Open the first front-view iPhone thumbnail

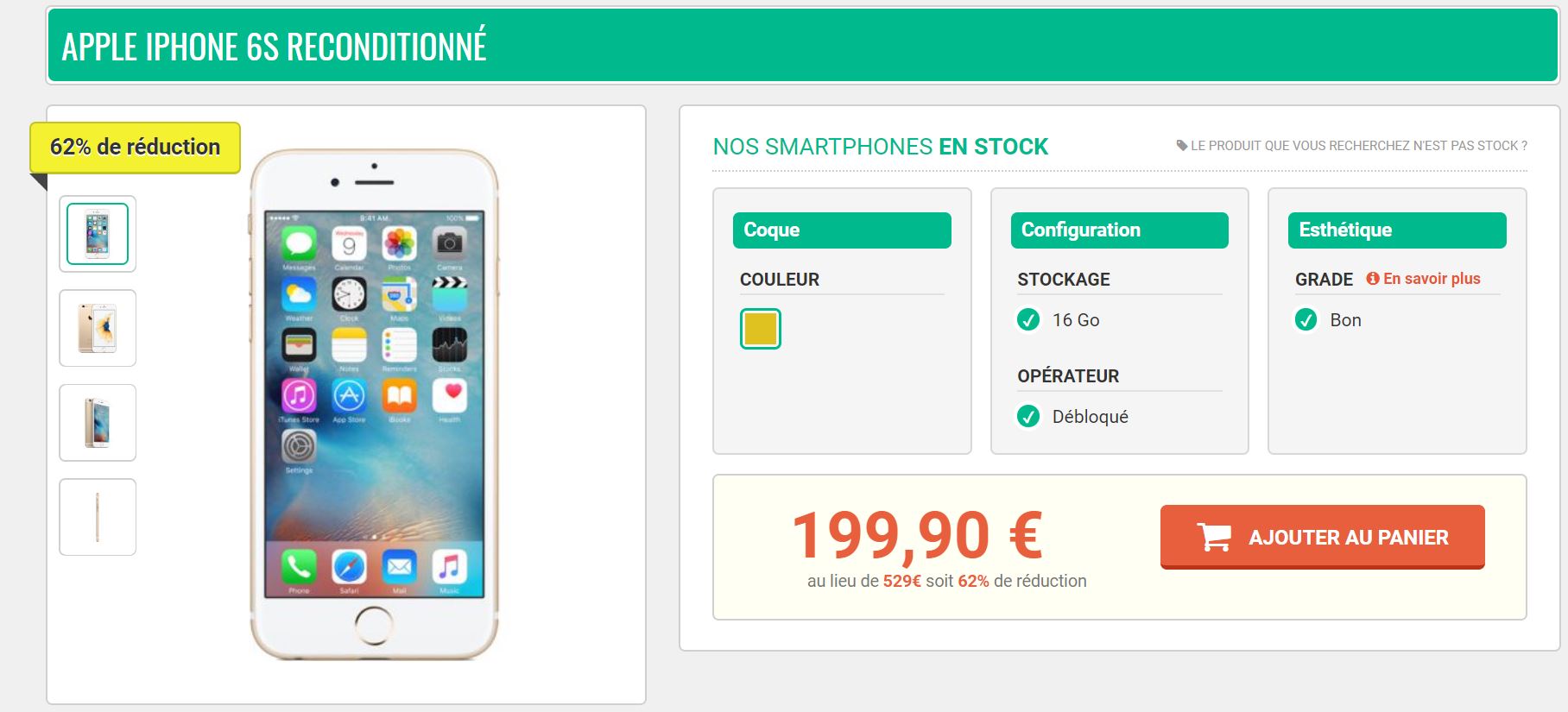click(98, 234)
